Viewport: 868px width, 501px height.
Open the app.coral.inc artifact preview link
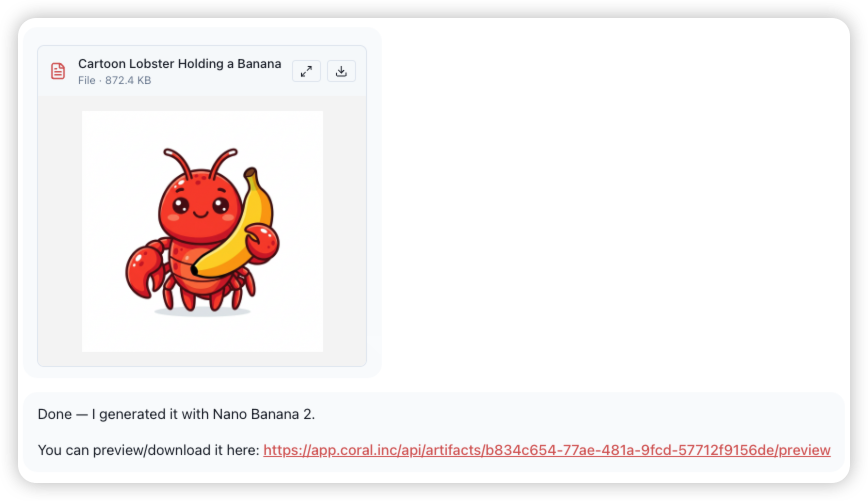(x=546, y=450)
